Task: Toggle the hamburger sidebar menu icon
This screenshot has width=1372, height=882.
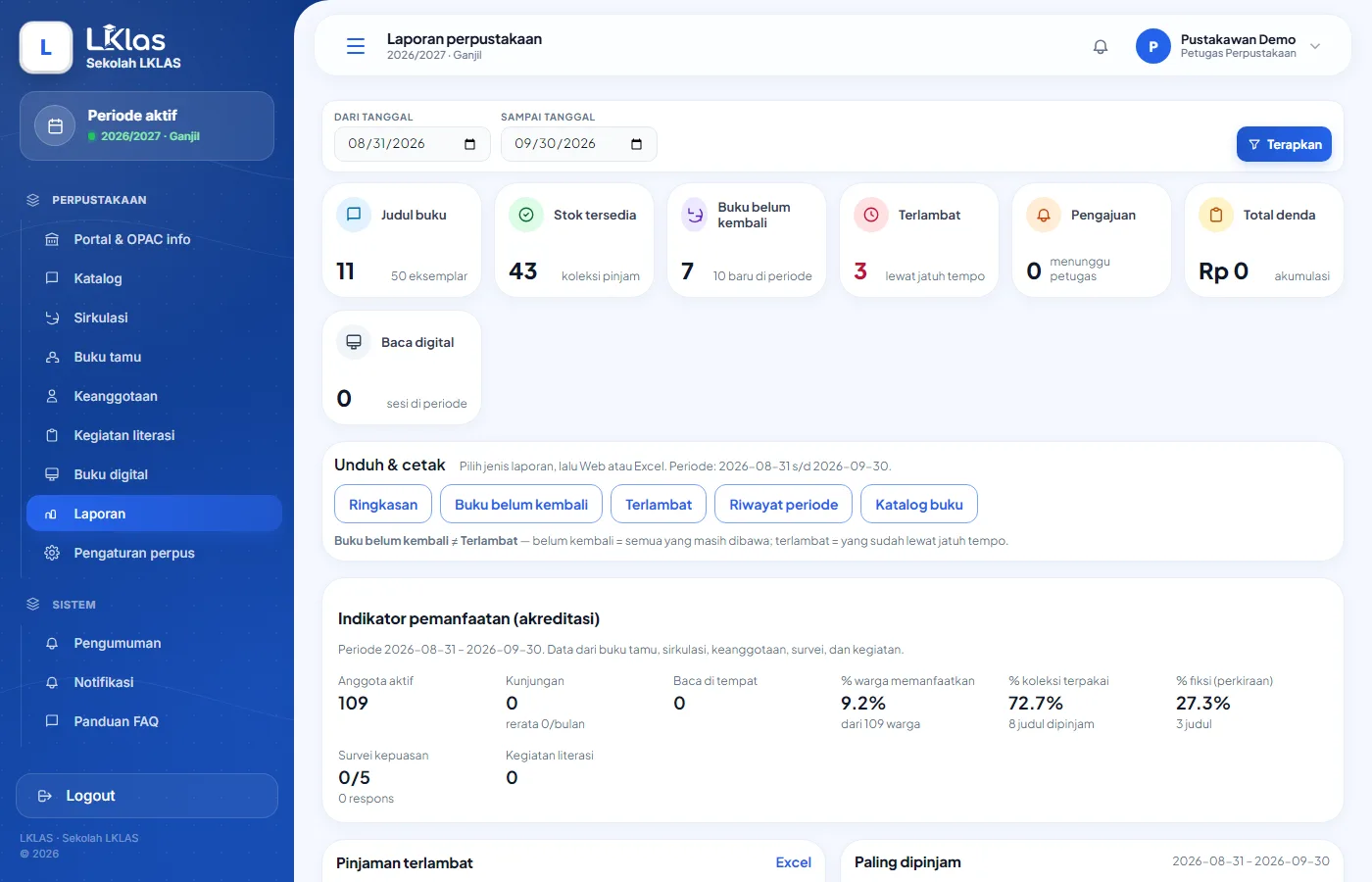Action: pyautogui.click(x=356, y=46)
